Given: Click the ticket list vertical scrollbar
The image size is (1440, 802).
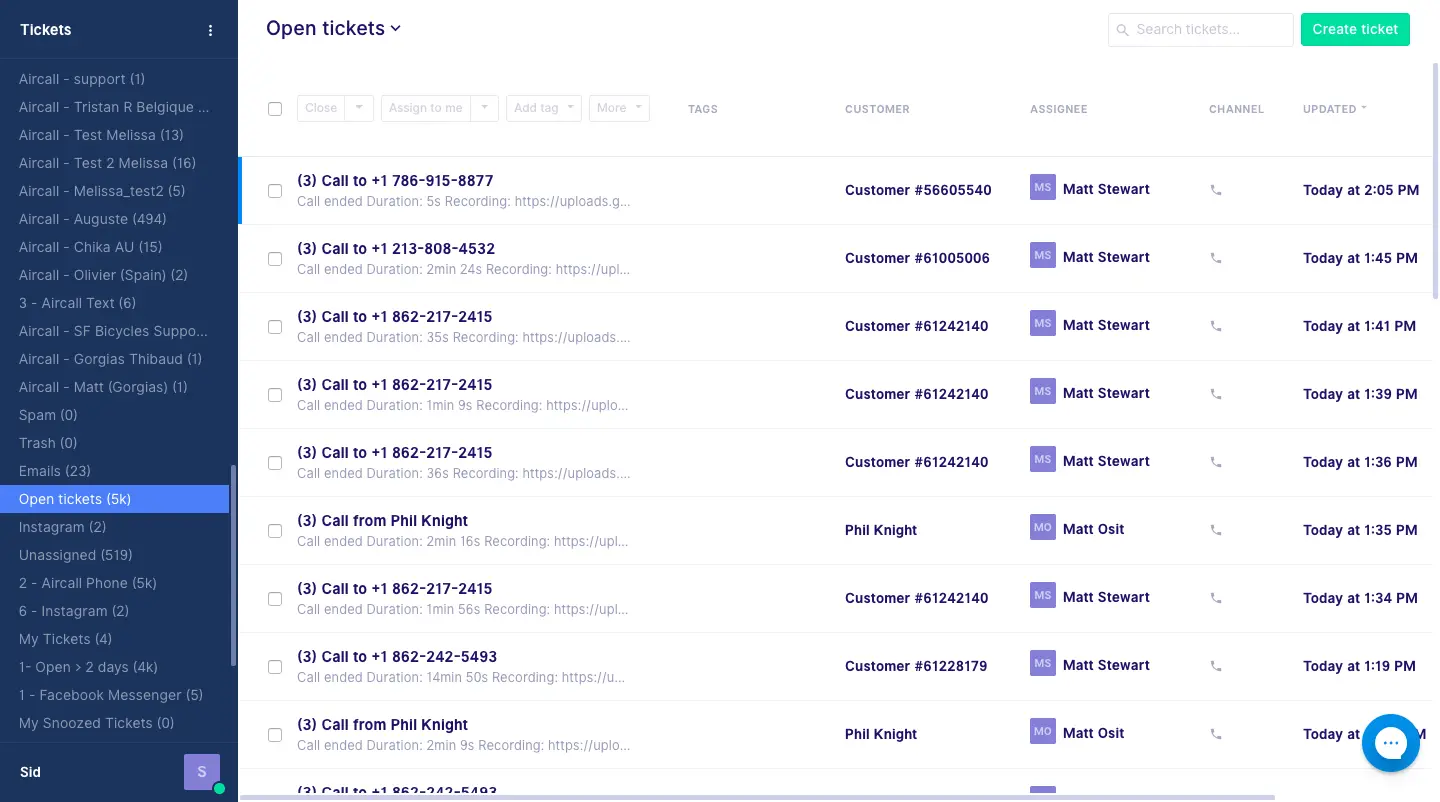Looking at the screenshot, I should click(x=1436, y=180).
